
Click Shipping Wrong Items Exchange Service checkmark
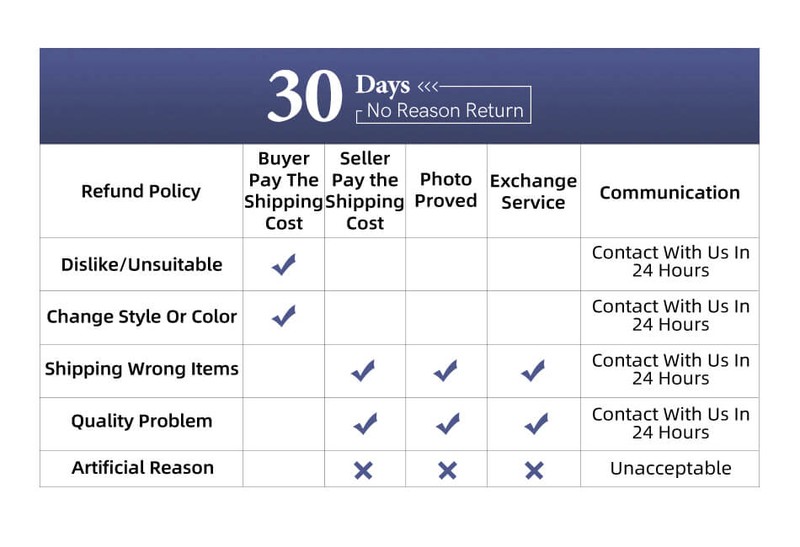click(x=534, y=371)
